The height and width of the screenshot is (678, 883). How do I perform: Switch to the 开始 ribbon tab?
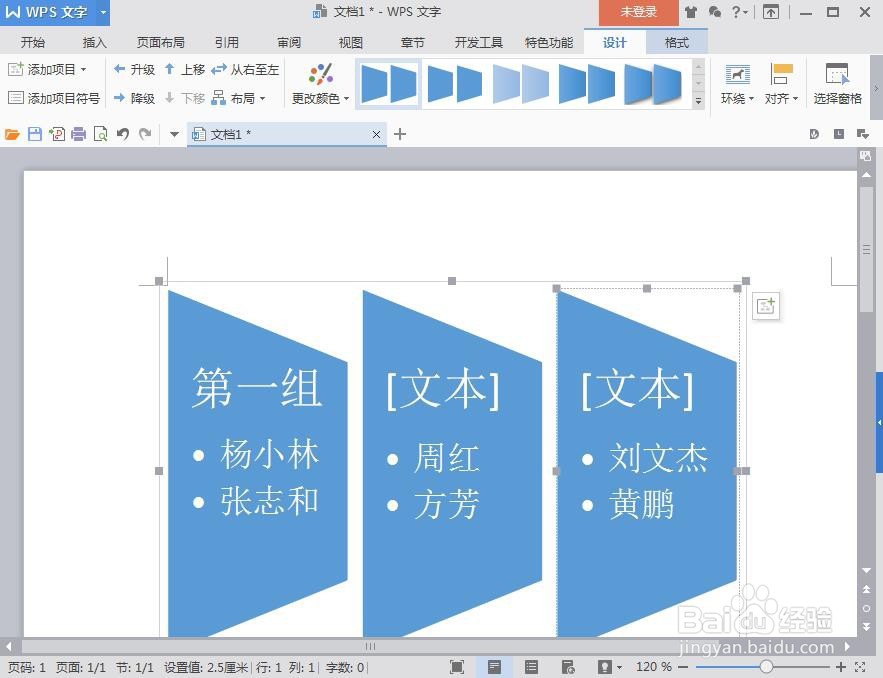coord(33,42)
